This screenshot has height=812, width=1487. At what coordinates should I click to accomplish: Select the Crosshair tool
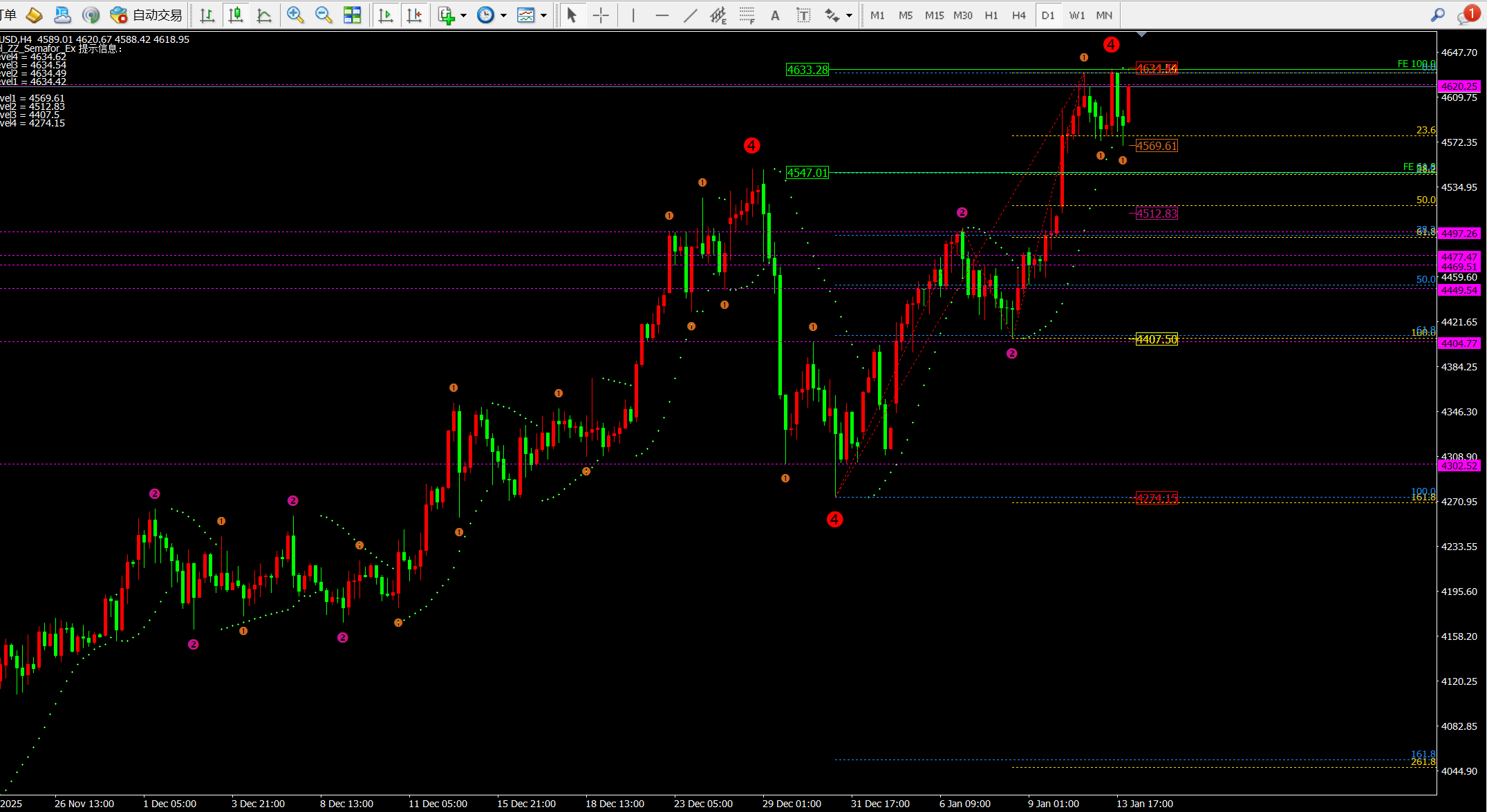pos(601,15)
